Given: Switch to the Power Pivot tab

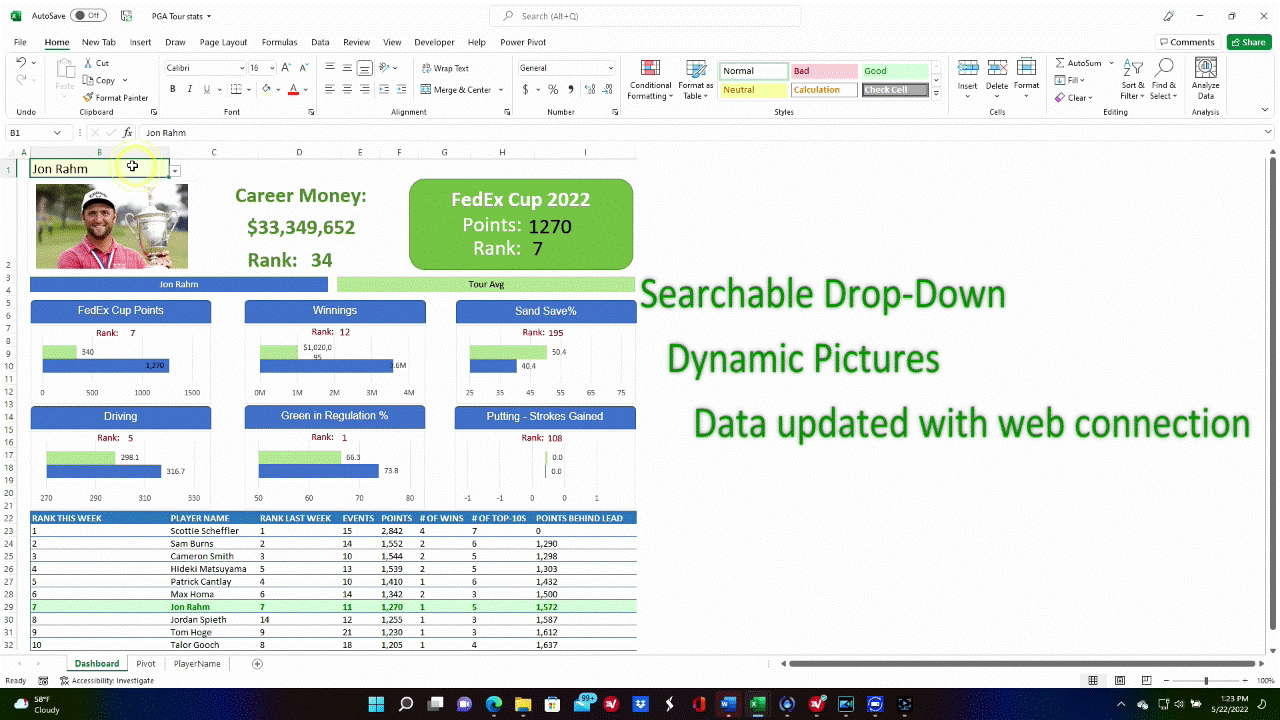Looking at the screenshot, I should point(523,42).
